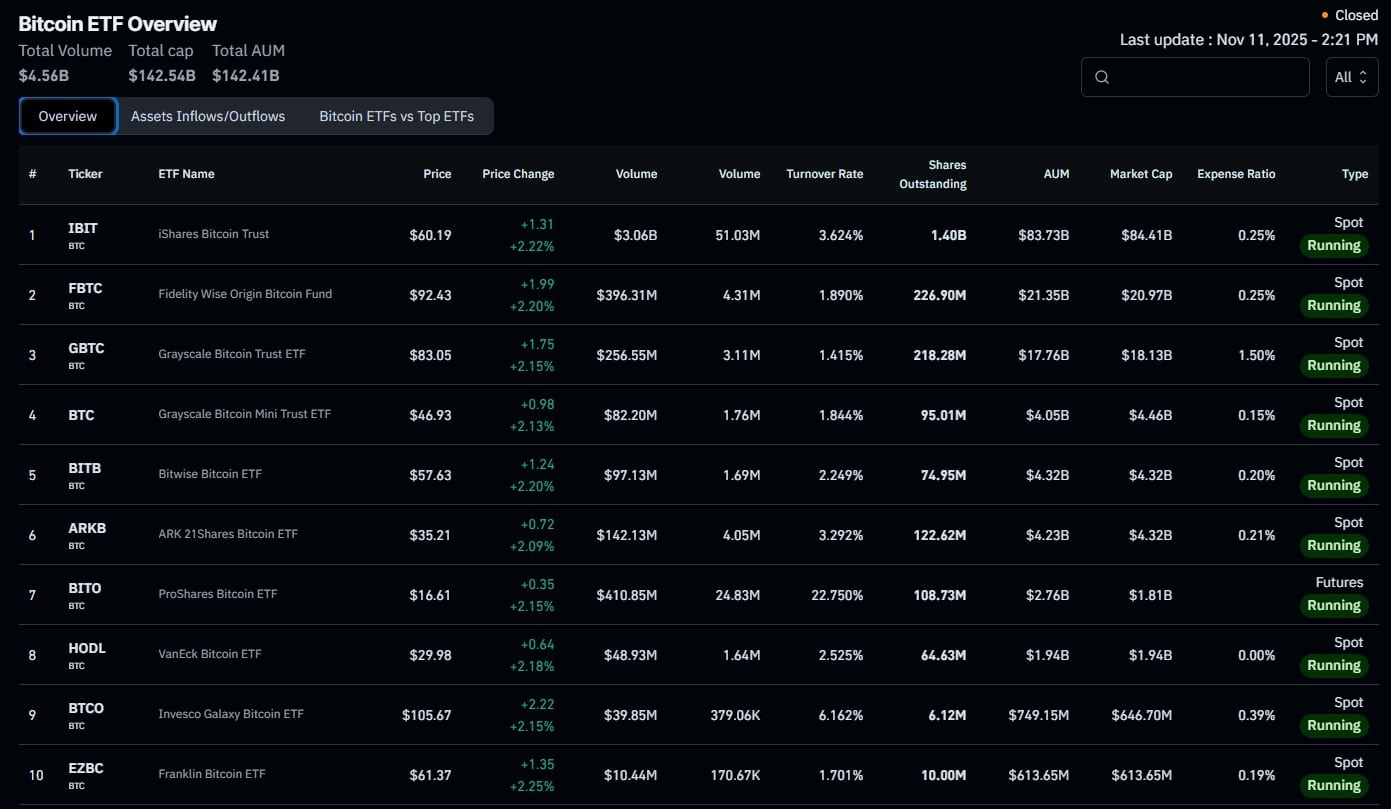1391x809 pixels.
Task: Open the iShares Bitcoin Trust ETF name
Action: click(213, 234)
